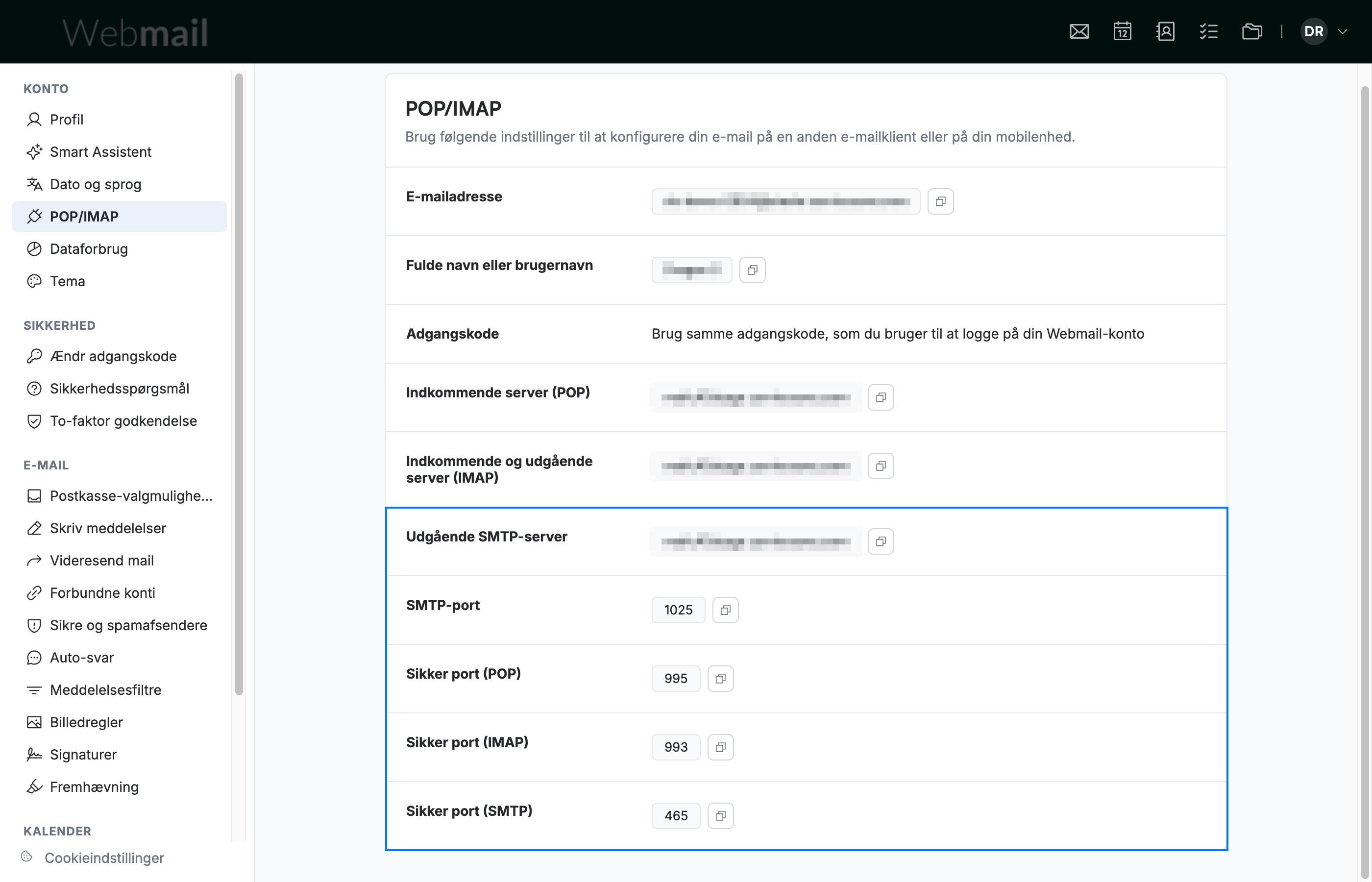
Task: Open Postkasse-valgmuligheder settings
Action: (119, 496)
